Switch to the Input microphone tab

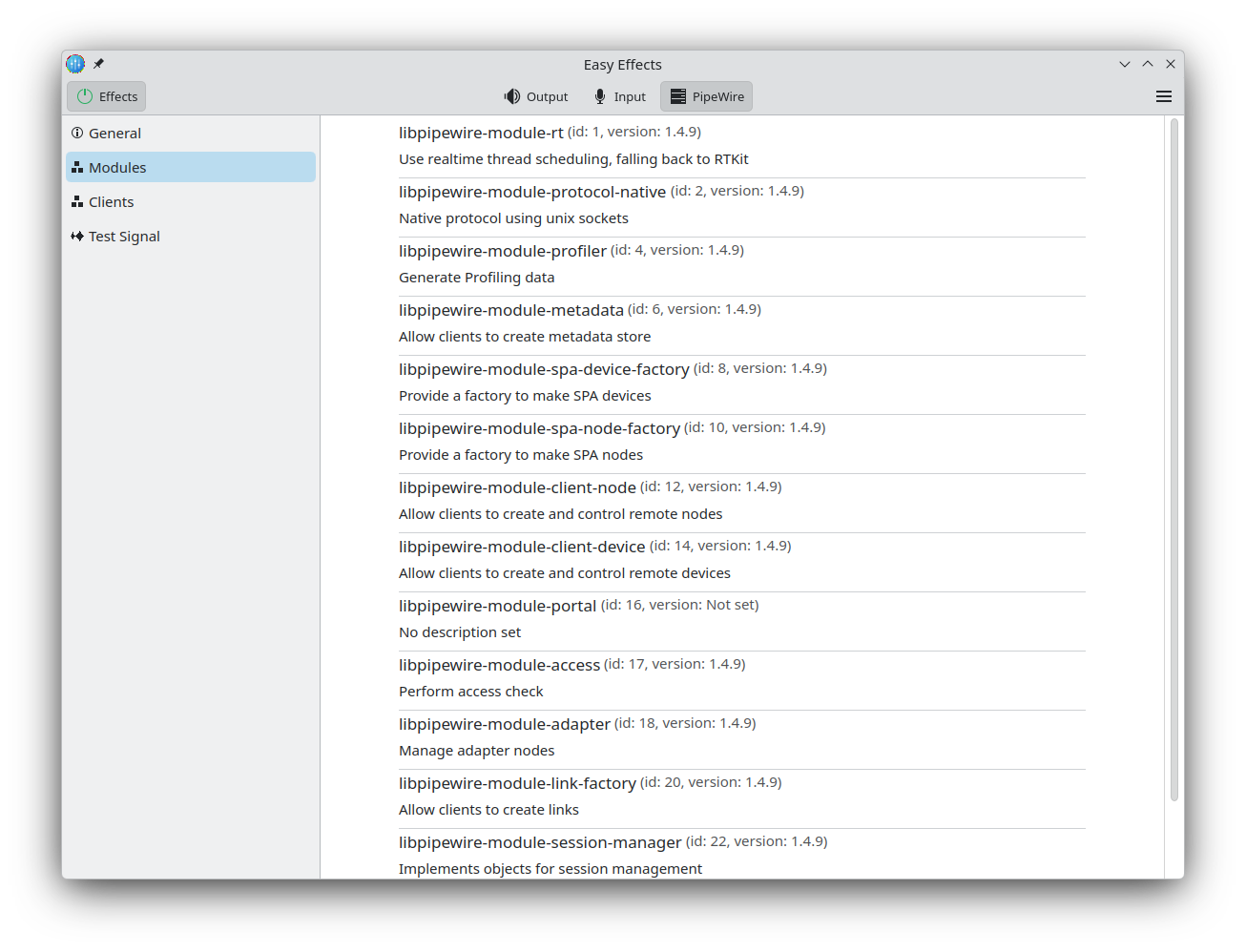620,96
